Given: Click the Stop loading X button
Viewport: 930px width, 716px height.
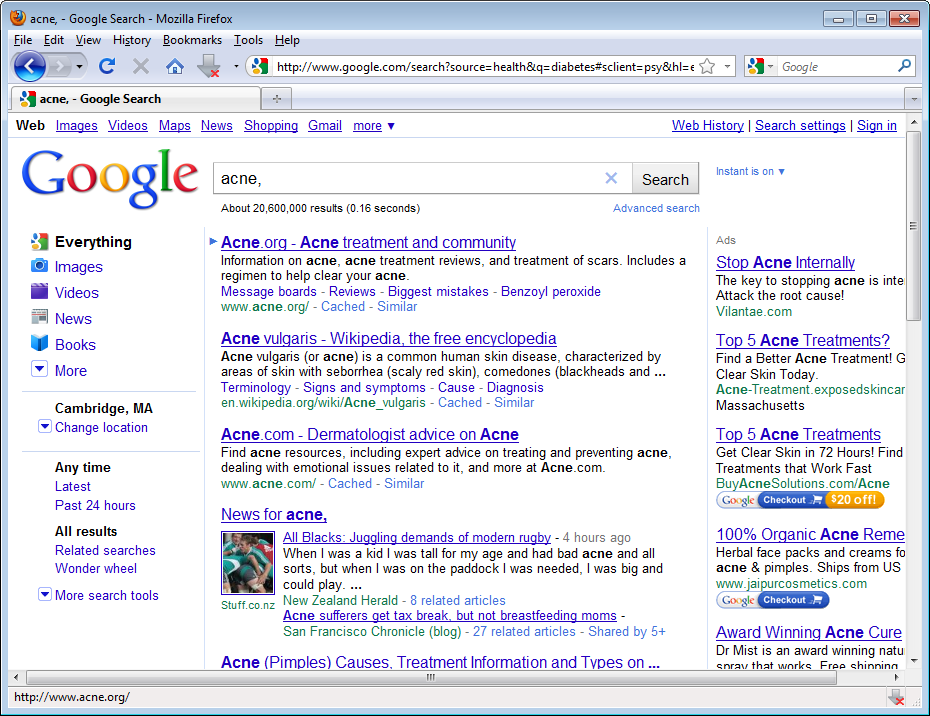Looking at the screenshot, I should pyautogui.click(x=141, y=66).
